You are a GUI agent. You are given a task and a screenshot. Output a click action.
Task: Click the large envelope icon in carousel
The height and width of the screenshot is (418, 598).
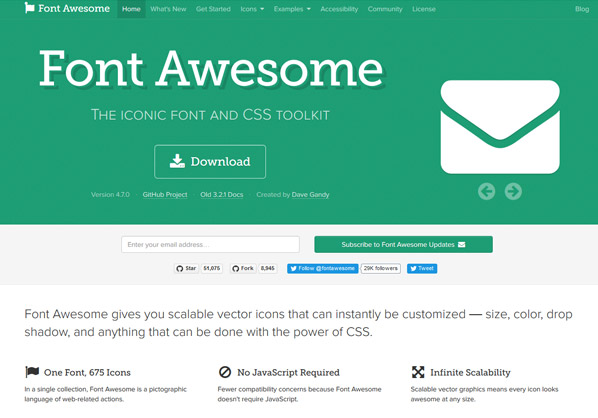point(500,127)
